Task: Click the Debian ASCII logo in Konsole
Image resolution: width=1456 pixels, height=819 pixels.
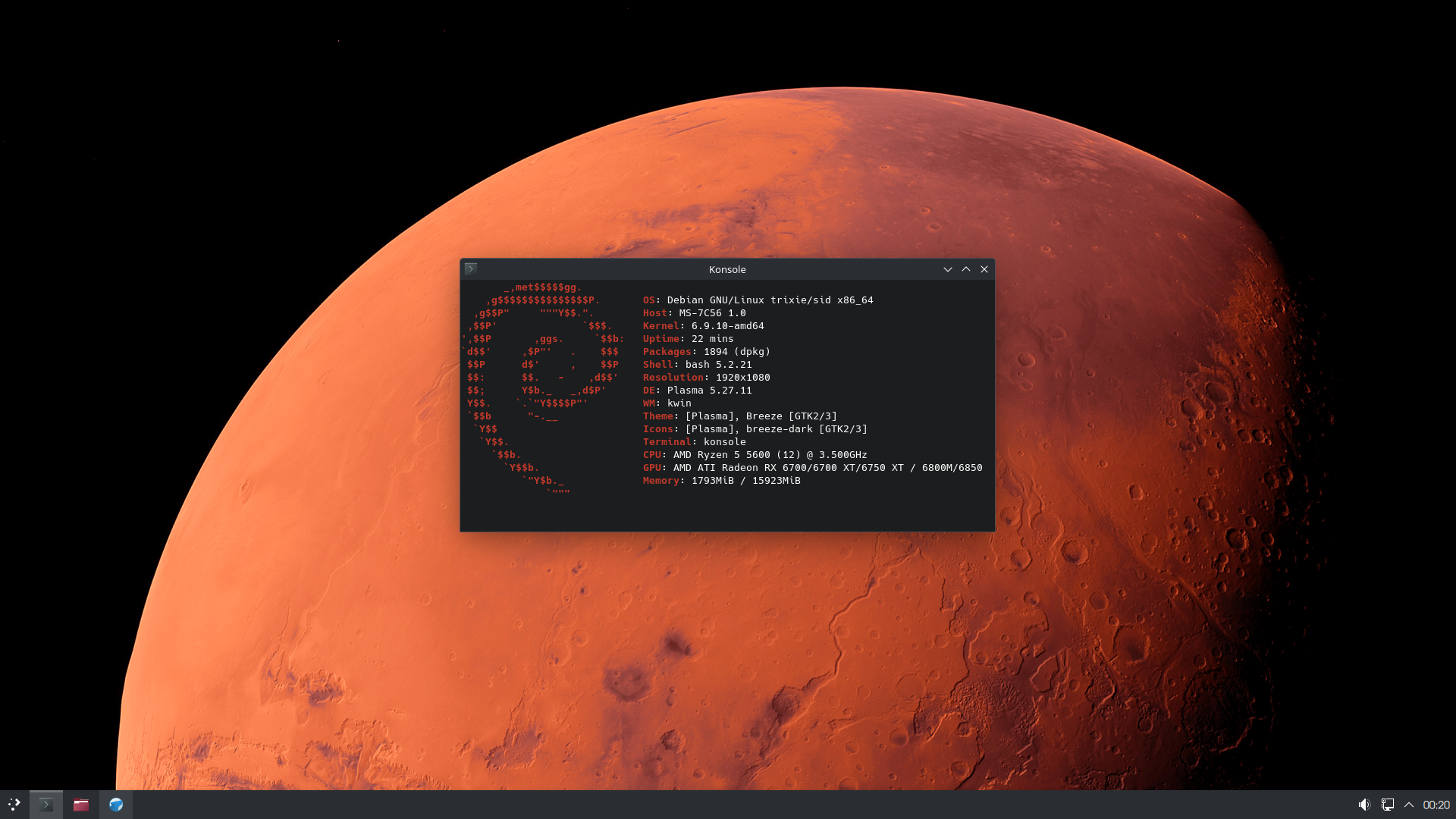Action: 542,391
